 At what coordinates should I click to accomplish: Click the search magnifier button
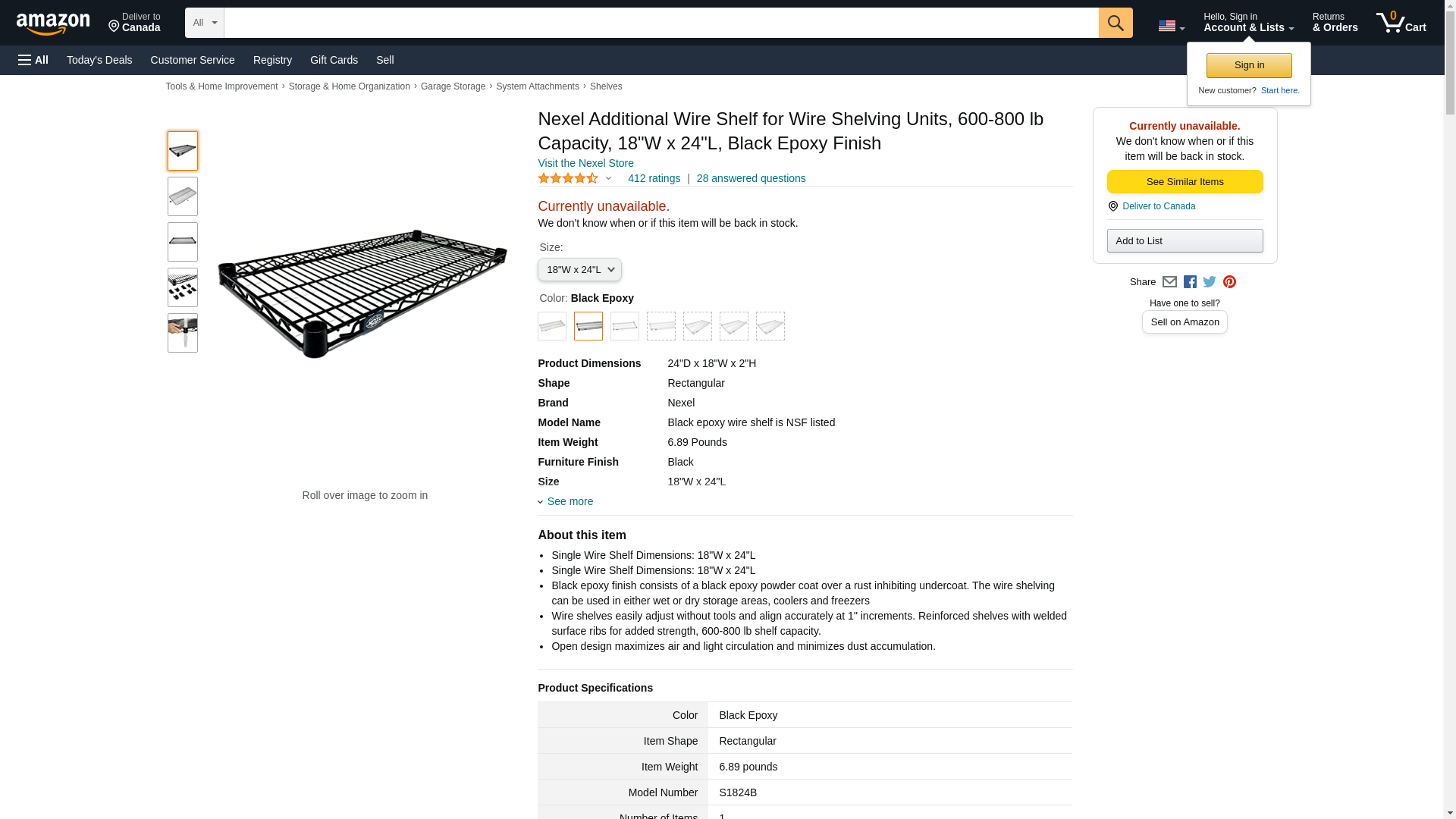coord(1115,23)
